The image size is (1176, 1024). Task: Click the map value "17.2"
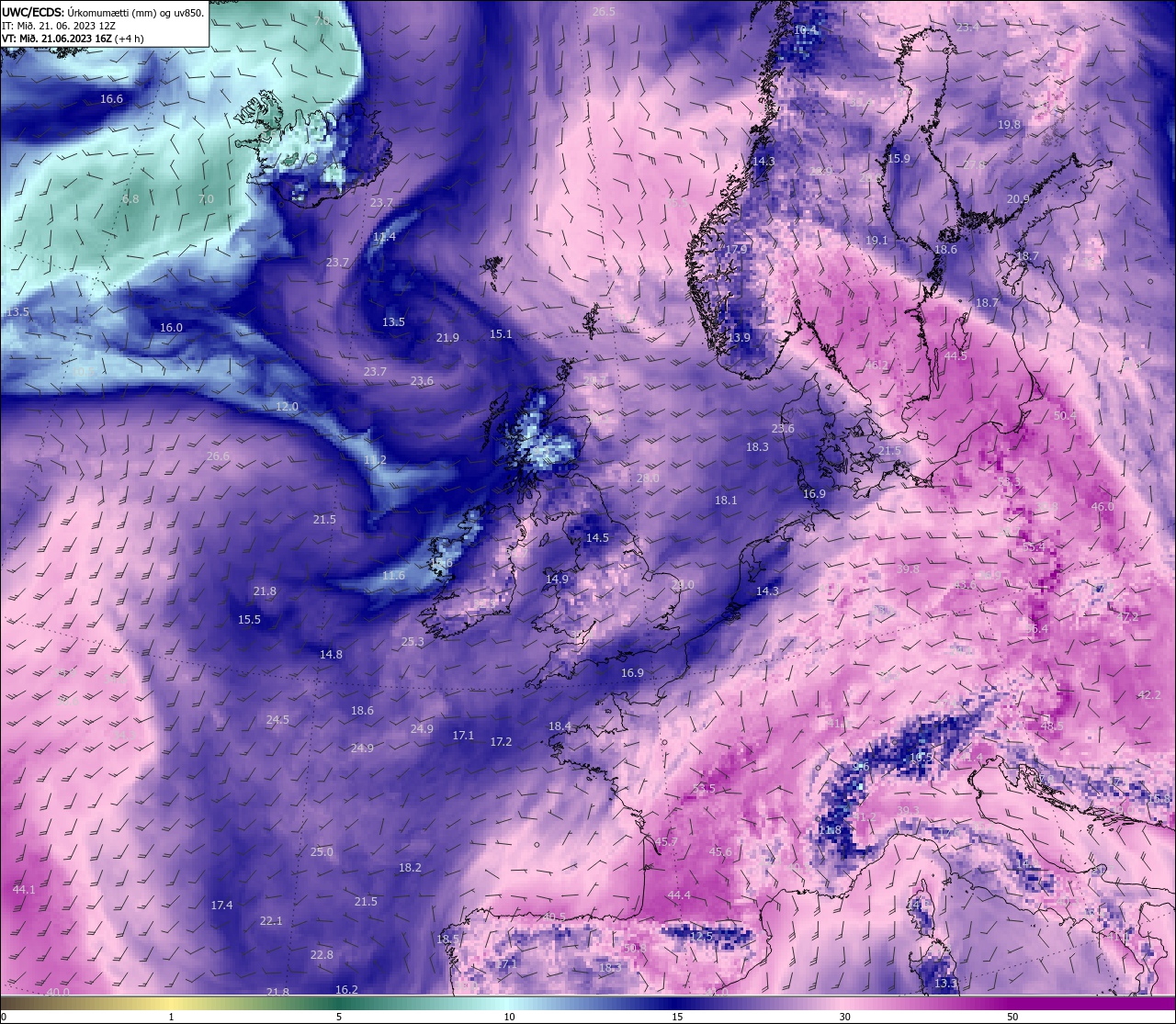[x=501, y=741]
